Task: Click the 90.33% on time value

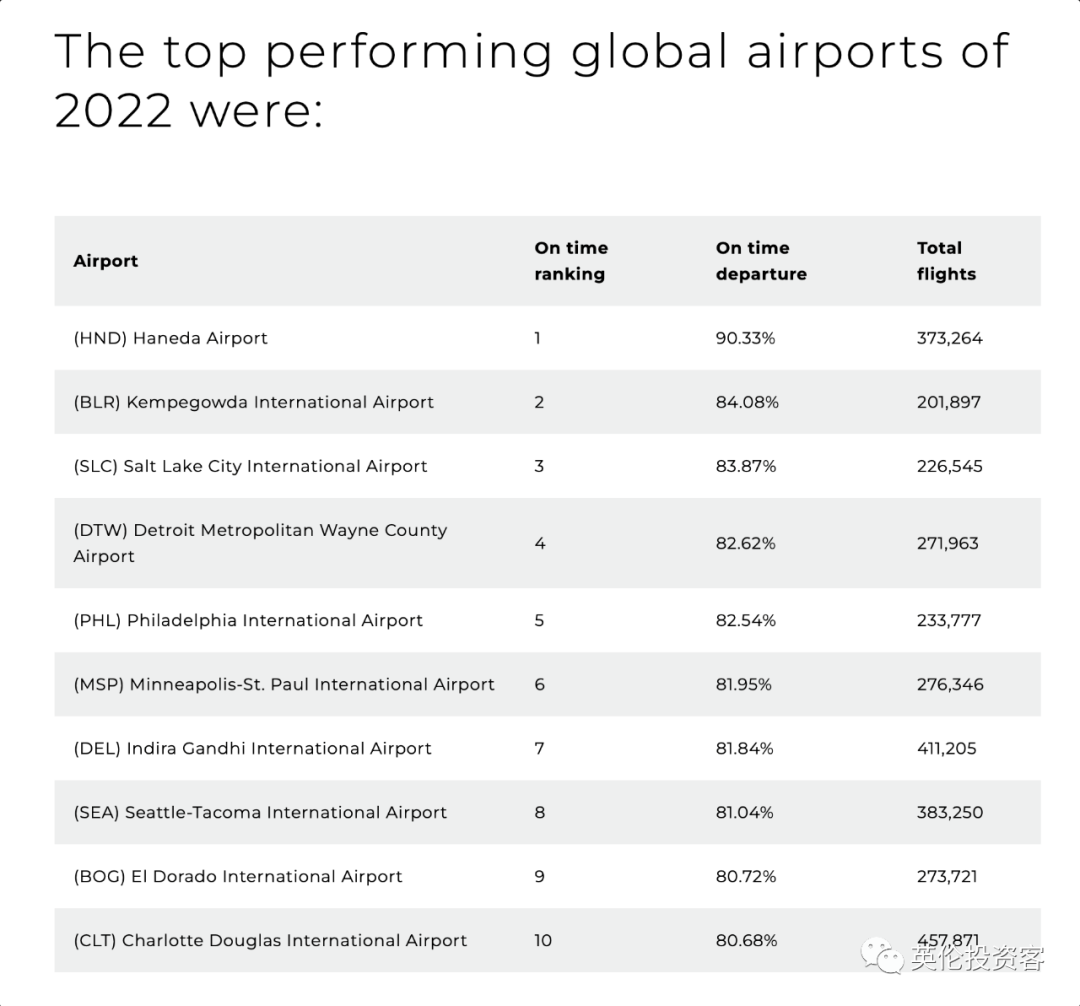Action: (745, 338)
